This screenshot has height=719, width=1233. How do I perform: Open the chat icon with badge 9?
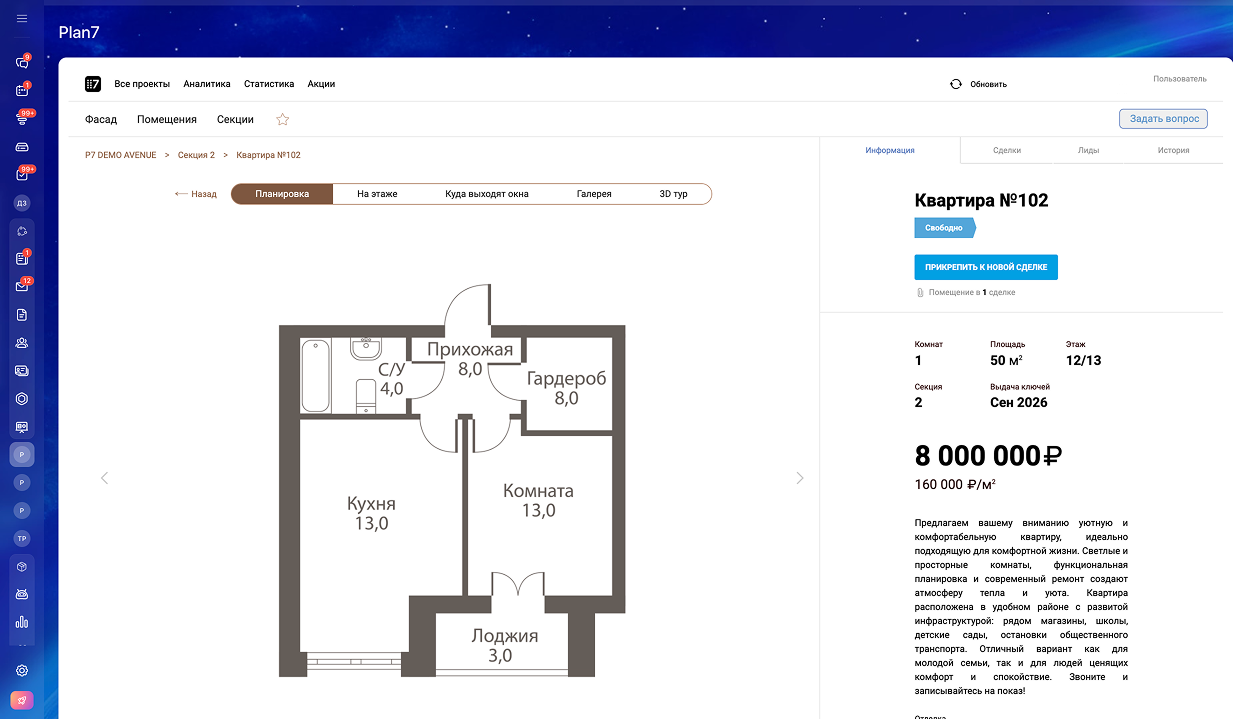click(x=22, y=62)
